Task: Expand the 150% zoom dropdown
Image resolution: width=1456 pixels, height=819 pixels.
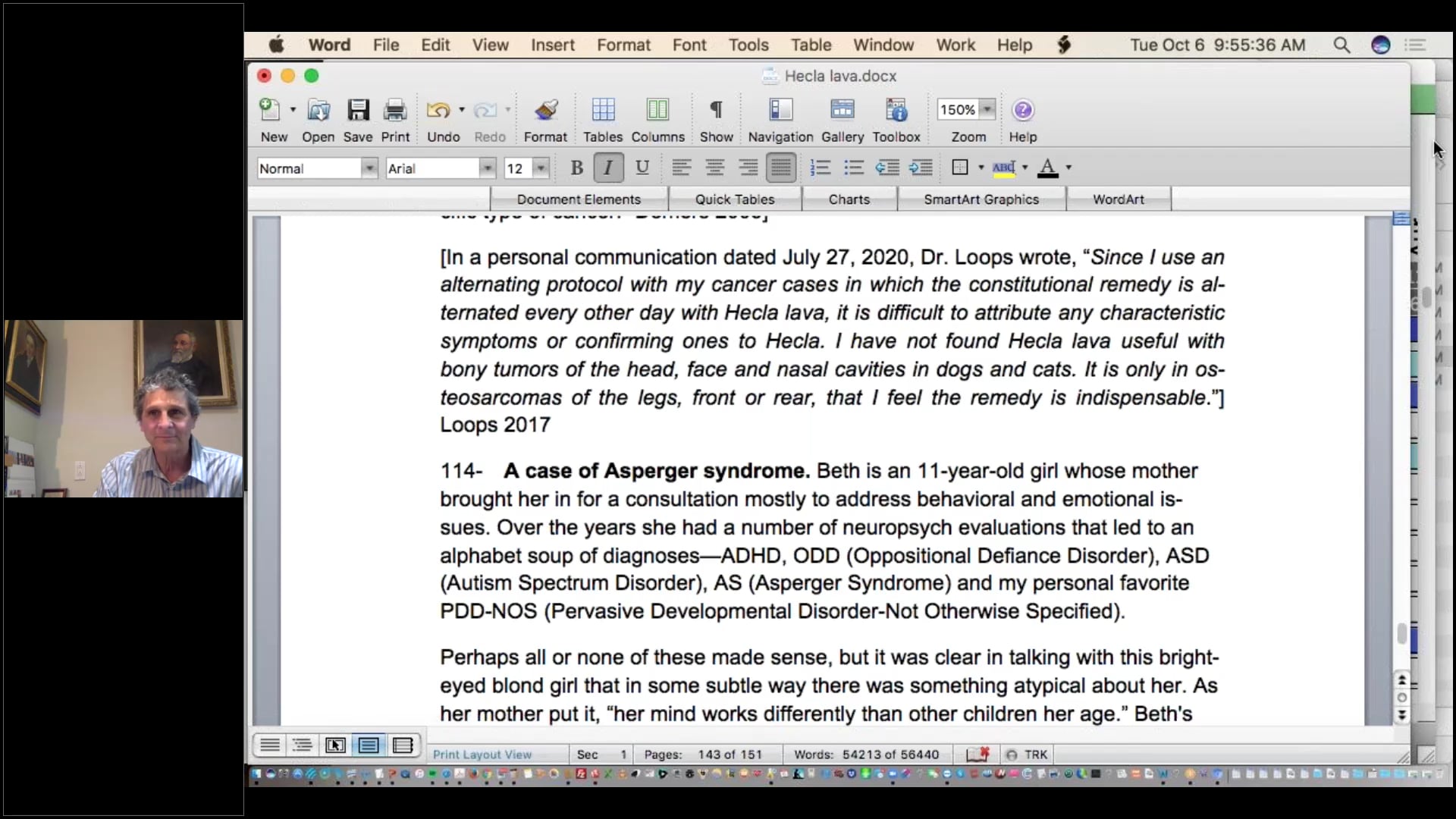Action: [x=987, y=110]
